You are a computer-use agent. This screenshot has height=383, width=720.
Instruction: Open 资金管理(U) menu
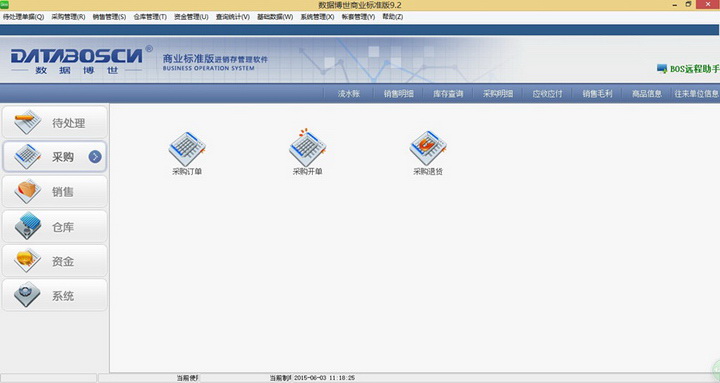(x=191, y=17)
